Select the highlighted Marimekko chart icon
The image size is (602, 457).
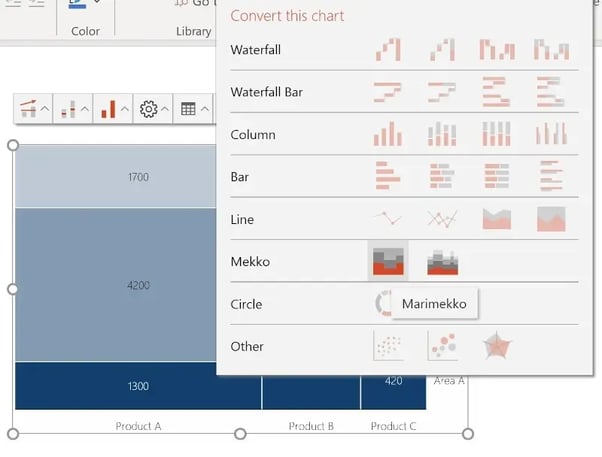[388, 261]
